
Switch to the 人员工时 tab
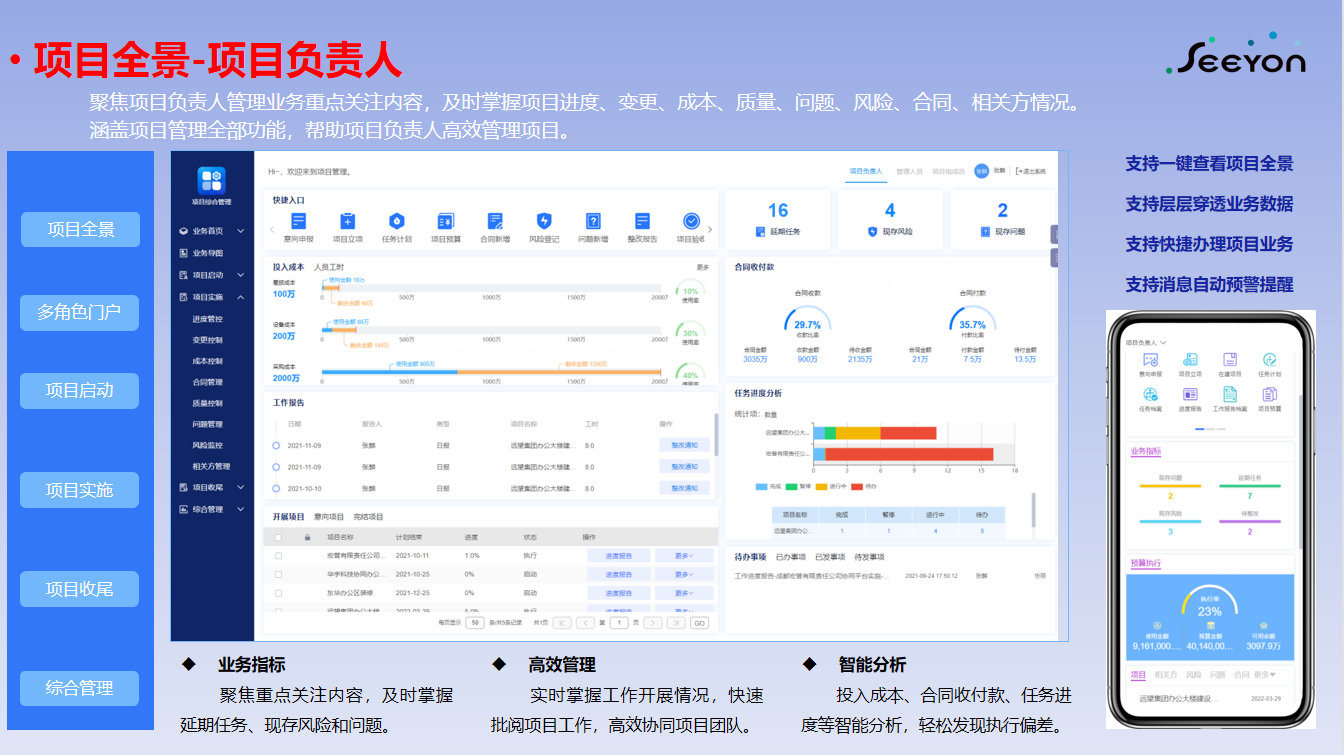coord(329,267)
